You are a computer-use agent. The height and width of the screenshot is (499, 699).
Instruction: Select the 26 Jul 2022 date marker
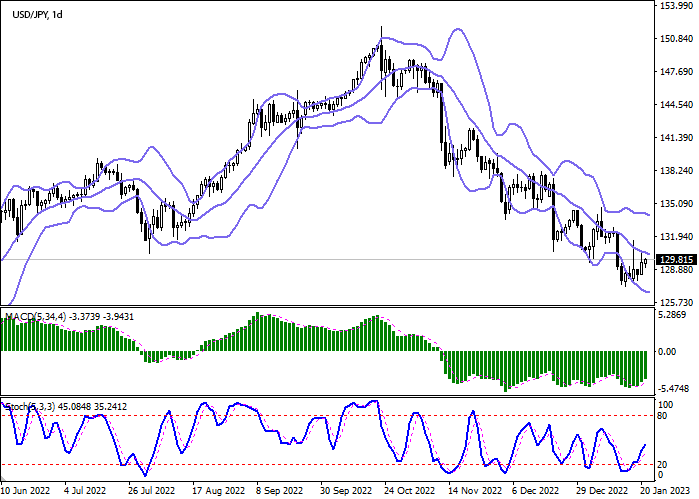(149, 491)
